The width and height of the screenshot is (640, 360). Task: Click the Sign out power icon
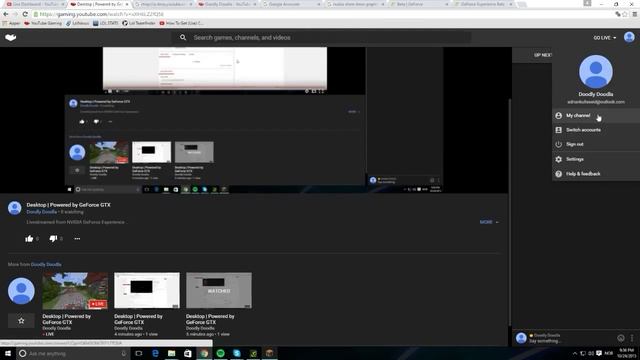pyautogui.click(x=558, y=144)
